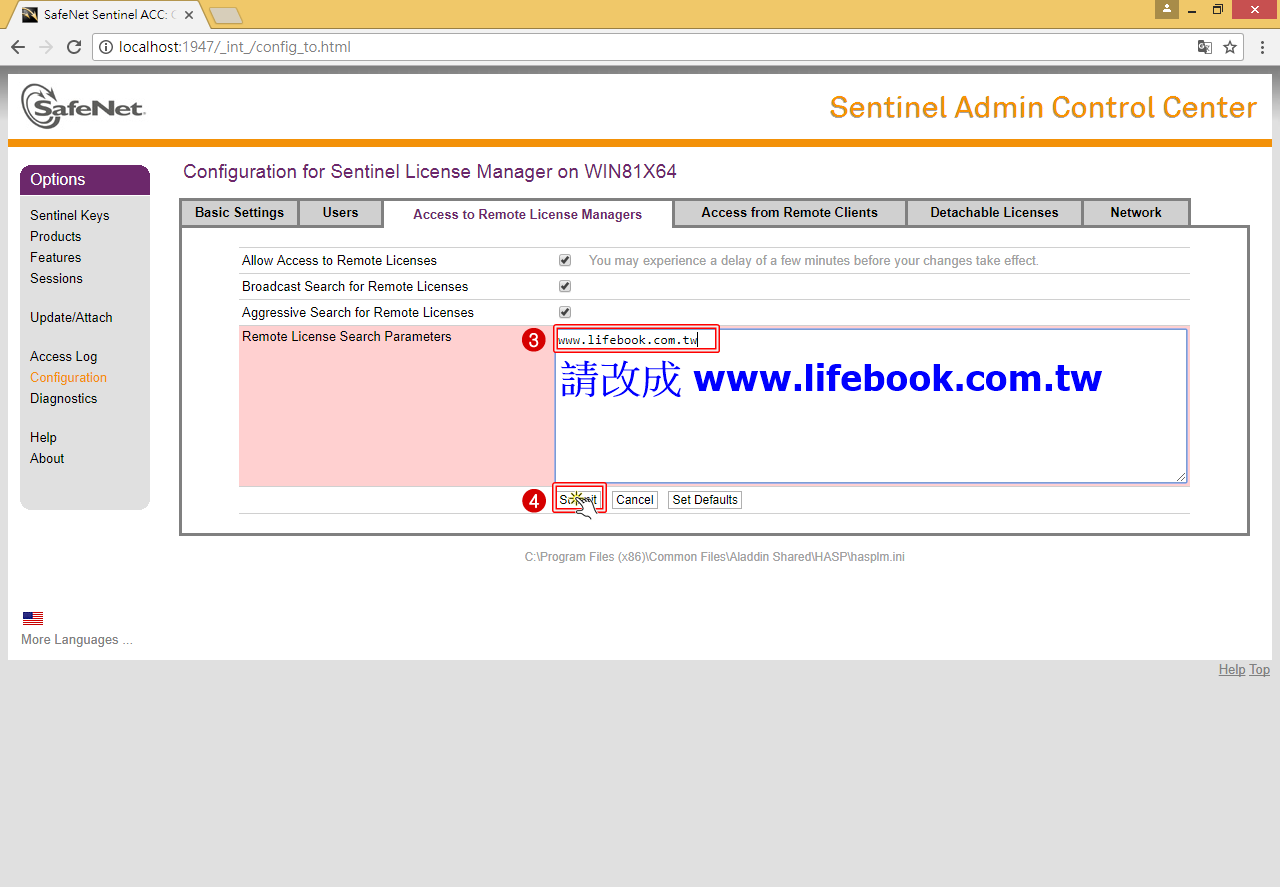The height and width of the screenshot is (887, 1280).
Task: Open Help in the Options sidebar
Action: [43, 437]
